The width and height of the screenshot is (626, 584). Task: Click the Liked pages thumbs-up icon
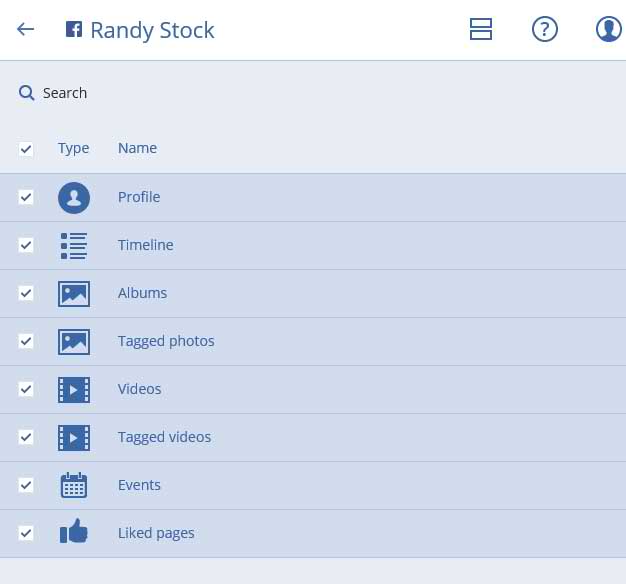coord(74,531)
